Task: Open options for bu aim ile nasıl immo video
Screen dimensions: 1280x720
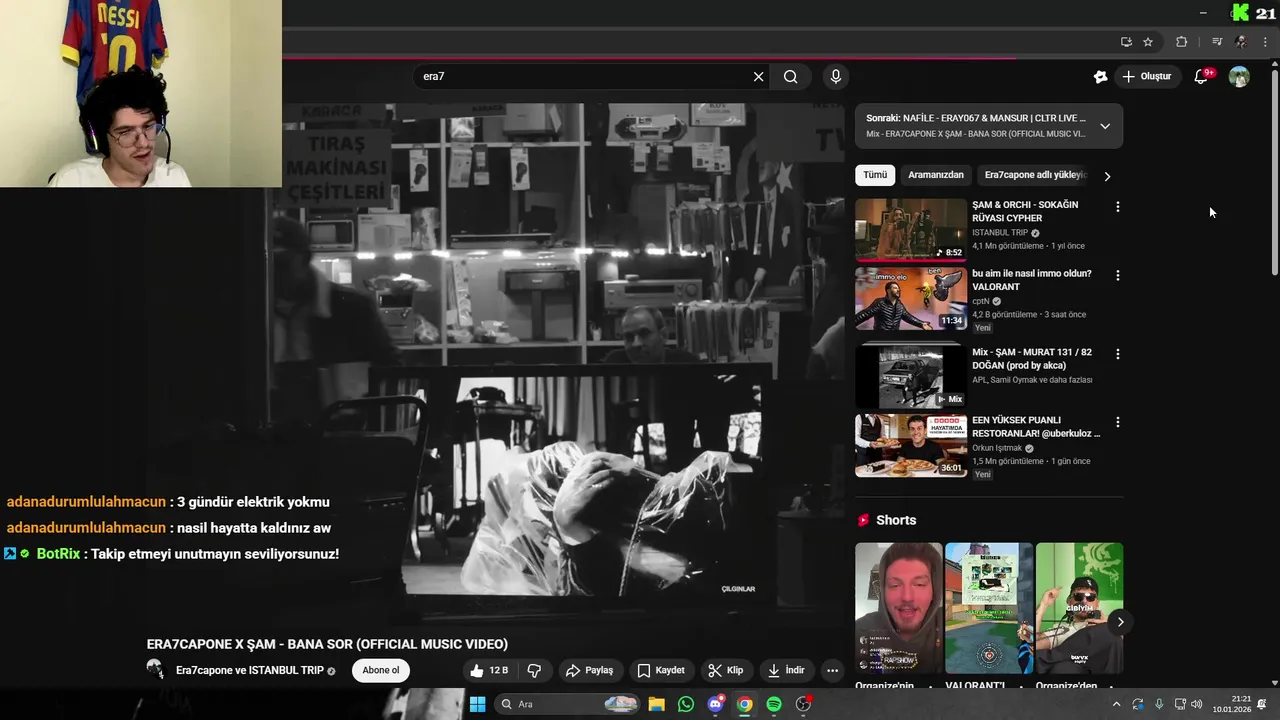Action: 1118,275
